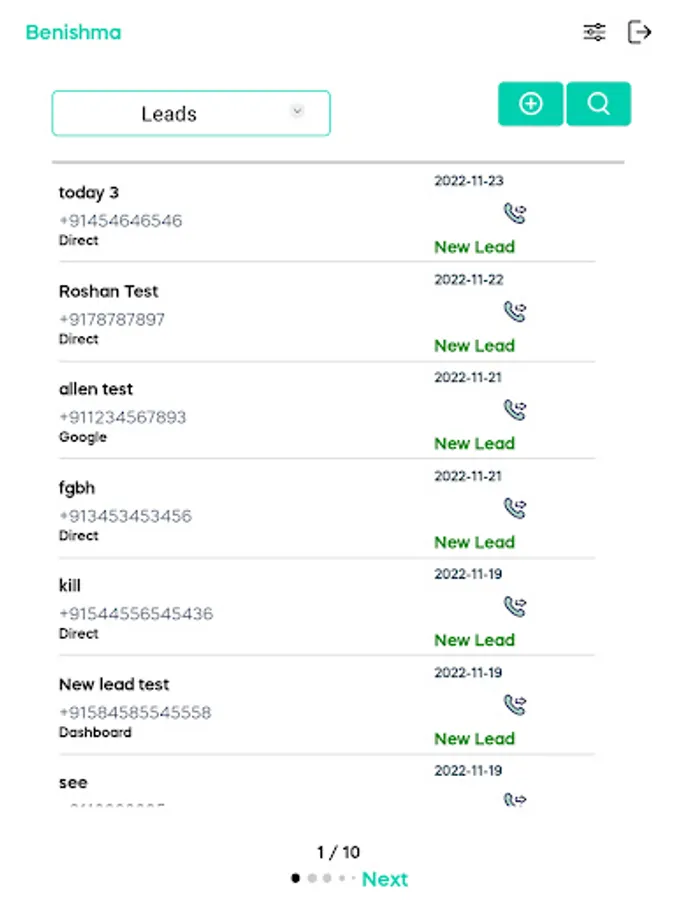The image size is (675, 900).
Task: Go to the Next page
Action: pyautogui.click(x=385, y=879)
